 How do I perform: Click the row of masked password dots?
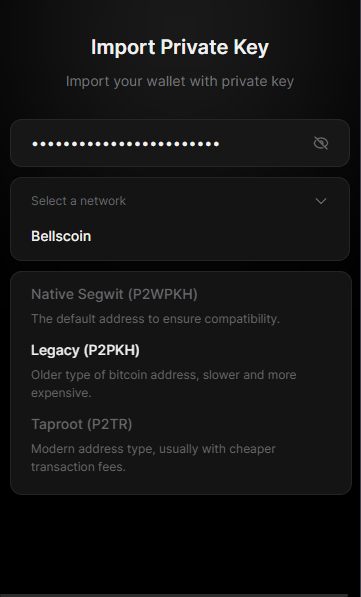(x=126, y=144)
